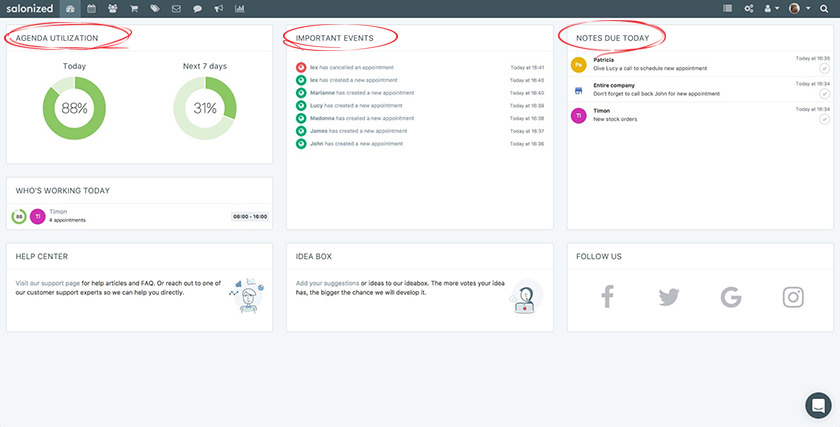Mark Timon's New stock orders note done
Screen dimensions: 840x427
click(x=824, y=119)
